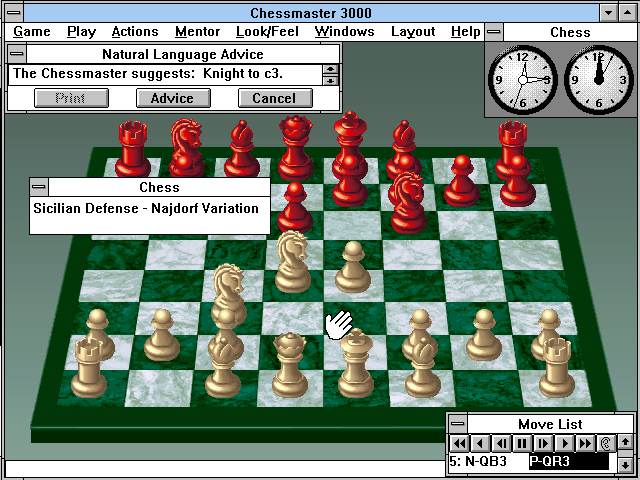This screenshot has width=640, height=480.
Task: Select the white queen piece
Action: point(290,364)
